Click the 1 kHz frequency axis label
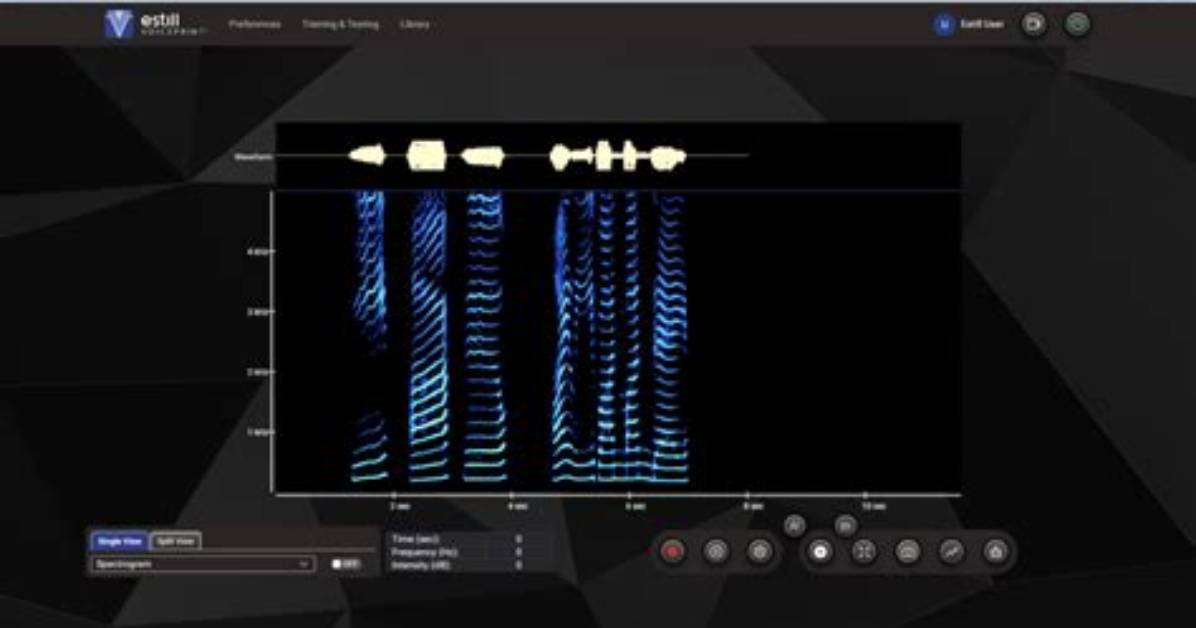 [258, 433]
